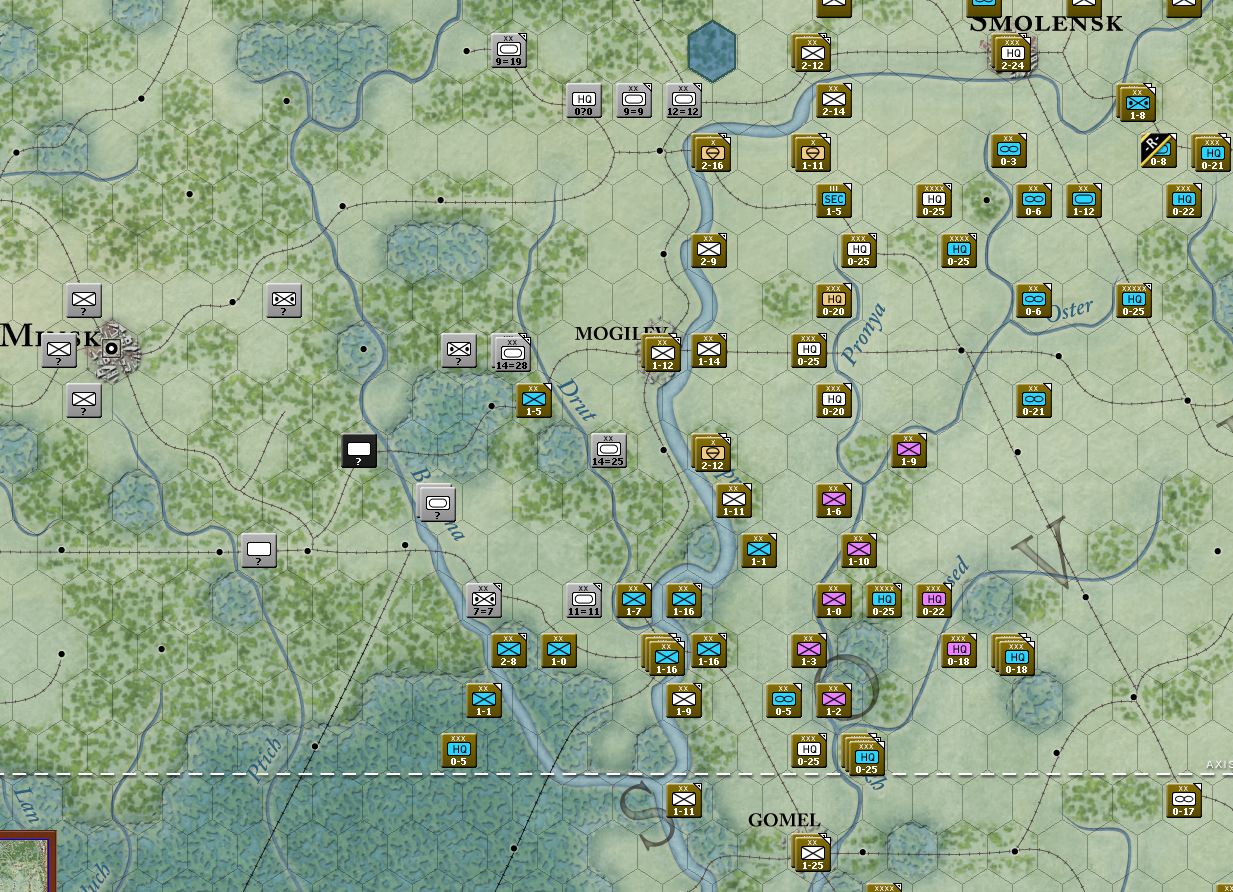The height and width of the screenshot is (892, 1233).
Task: Select the unit labeled 0-21 with the infinity symbol
Action: (1034, 400)
